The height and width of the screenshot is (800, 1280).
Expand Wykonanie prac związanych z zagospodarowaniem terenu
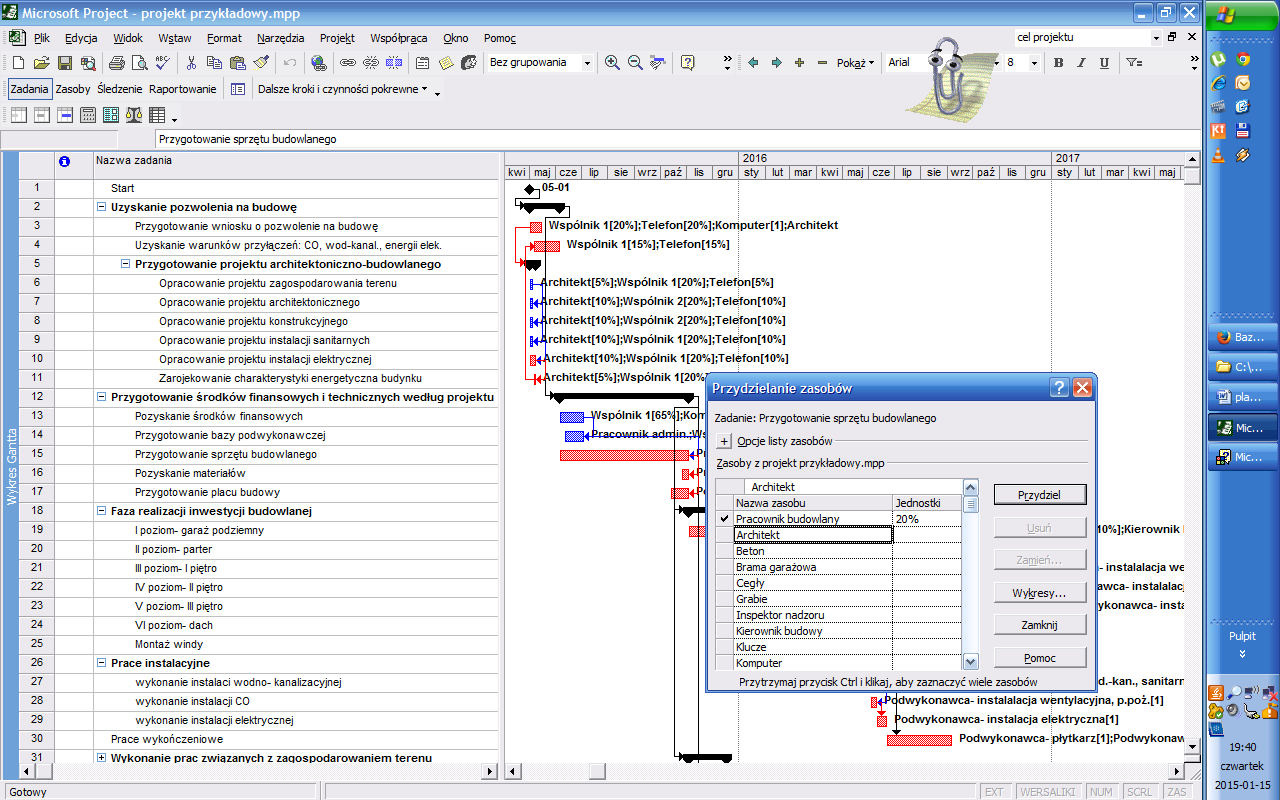pos(102,758)
